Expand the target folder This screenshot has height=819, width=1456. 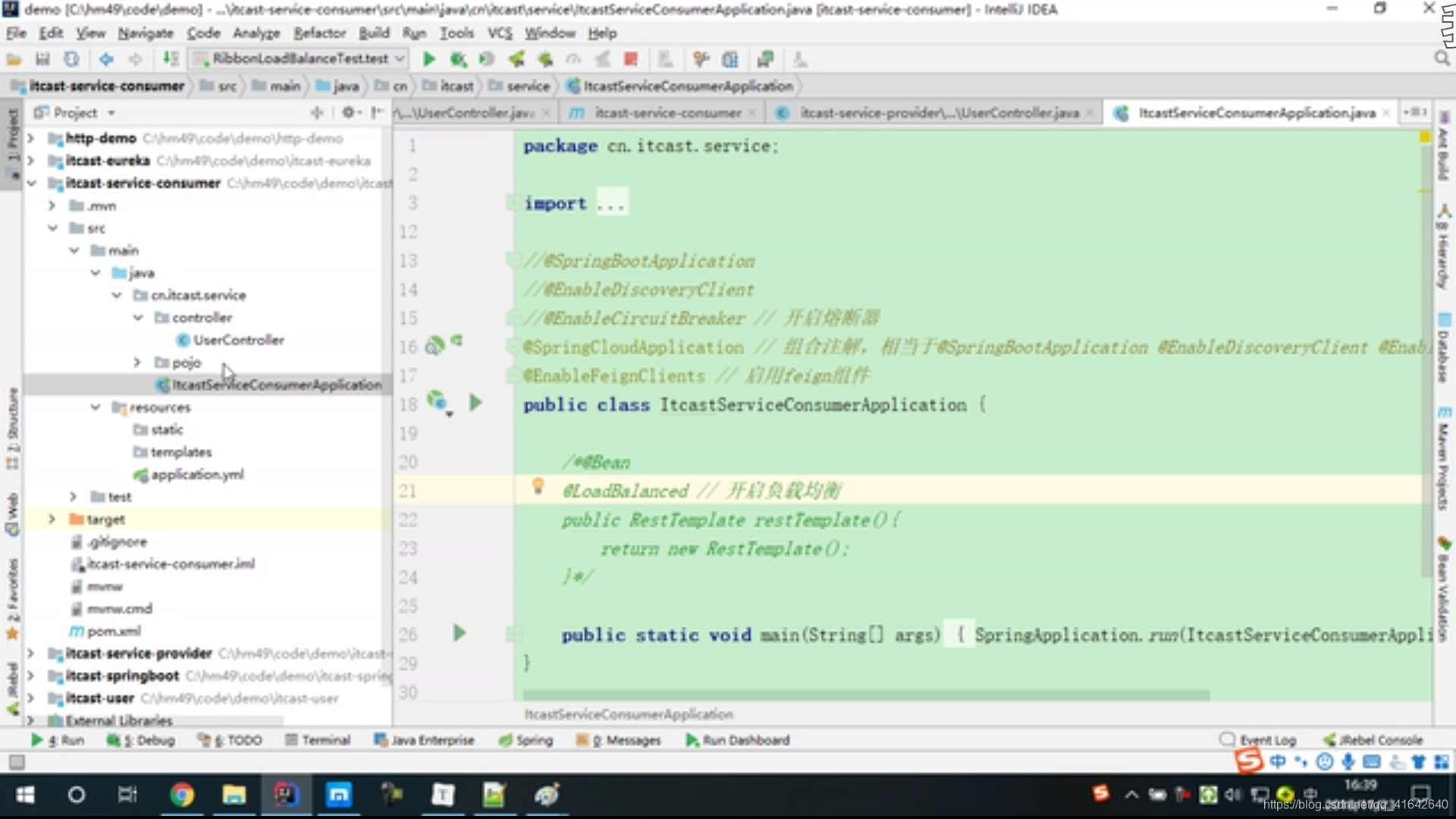coord(52,519)
